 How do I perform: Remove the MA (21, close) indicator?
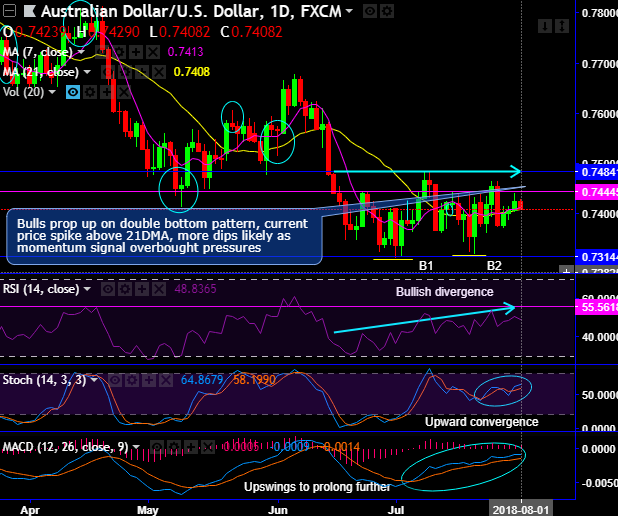[159, 72]
